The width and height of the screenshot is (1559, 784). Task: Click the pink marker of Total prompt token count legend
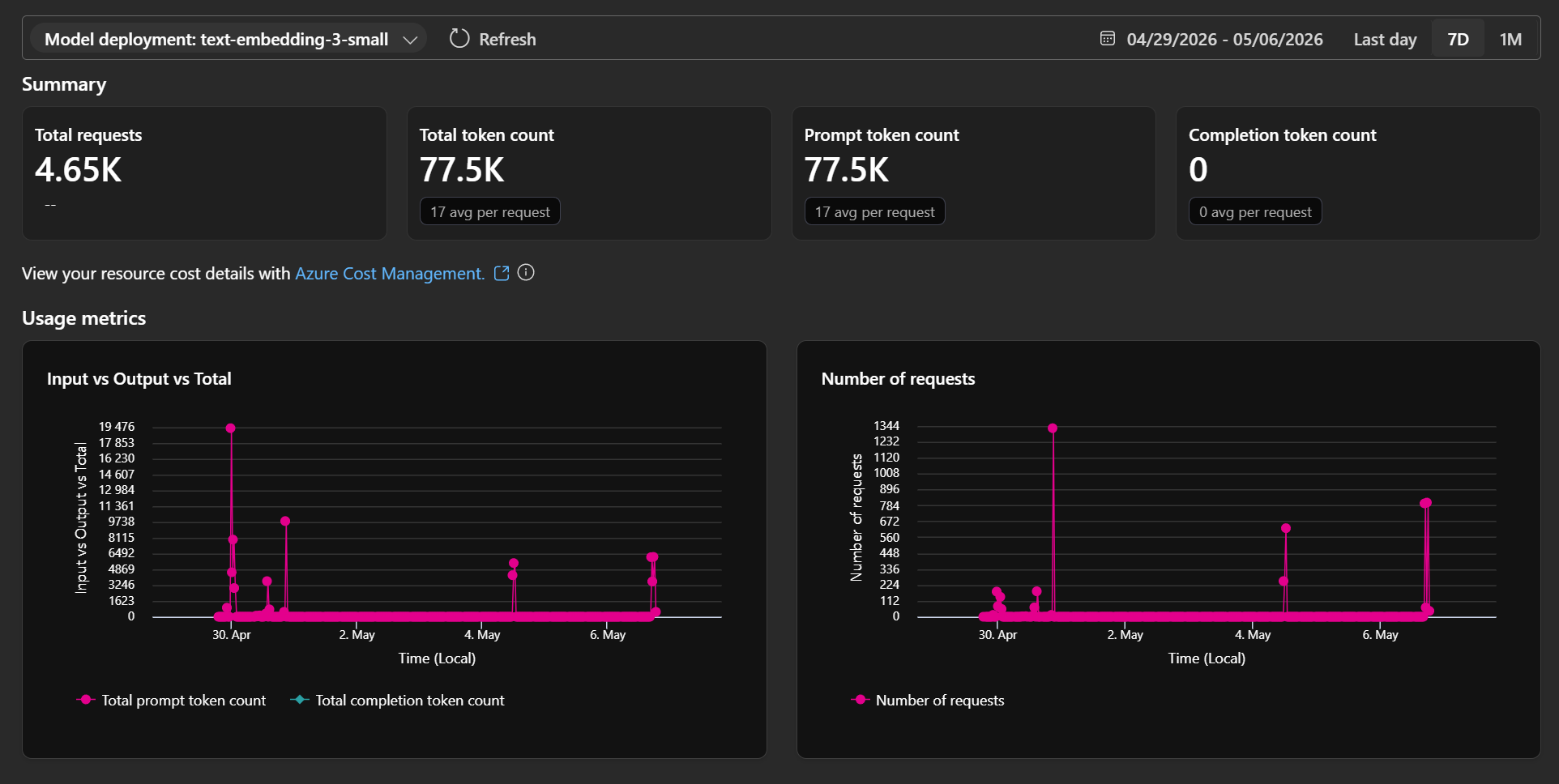pyautogui.click(x=86, y=699)
